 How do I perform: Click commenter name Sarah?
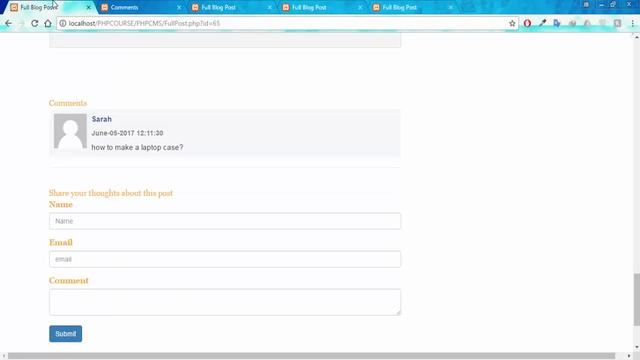pyautogui.click(x=102, y=119)
